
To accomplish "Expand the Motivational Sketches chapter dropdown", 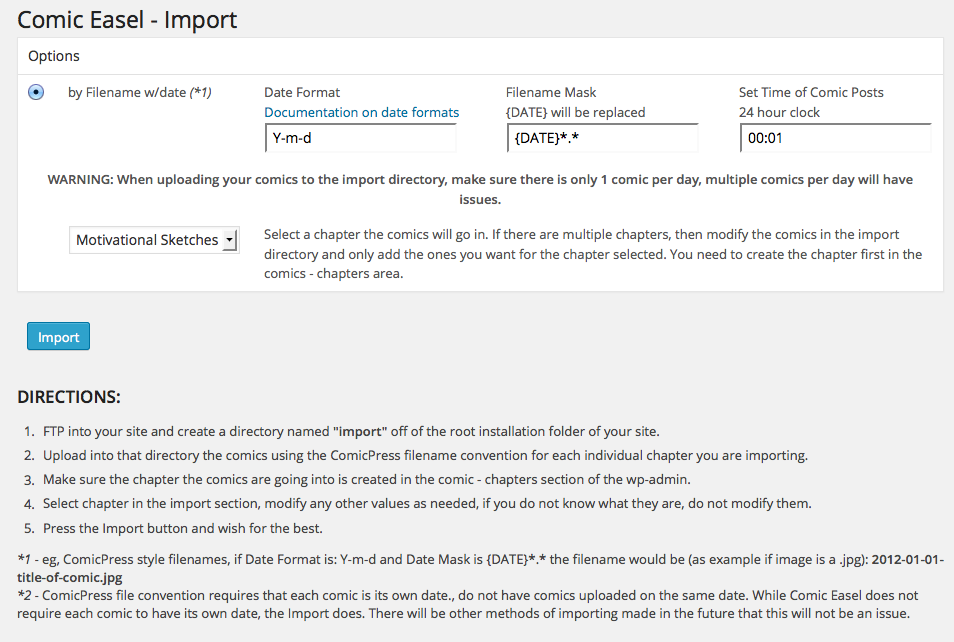I will pyautogui.click(x=154, y=240).
